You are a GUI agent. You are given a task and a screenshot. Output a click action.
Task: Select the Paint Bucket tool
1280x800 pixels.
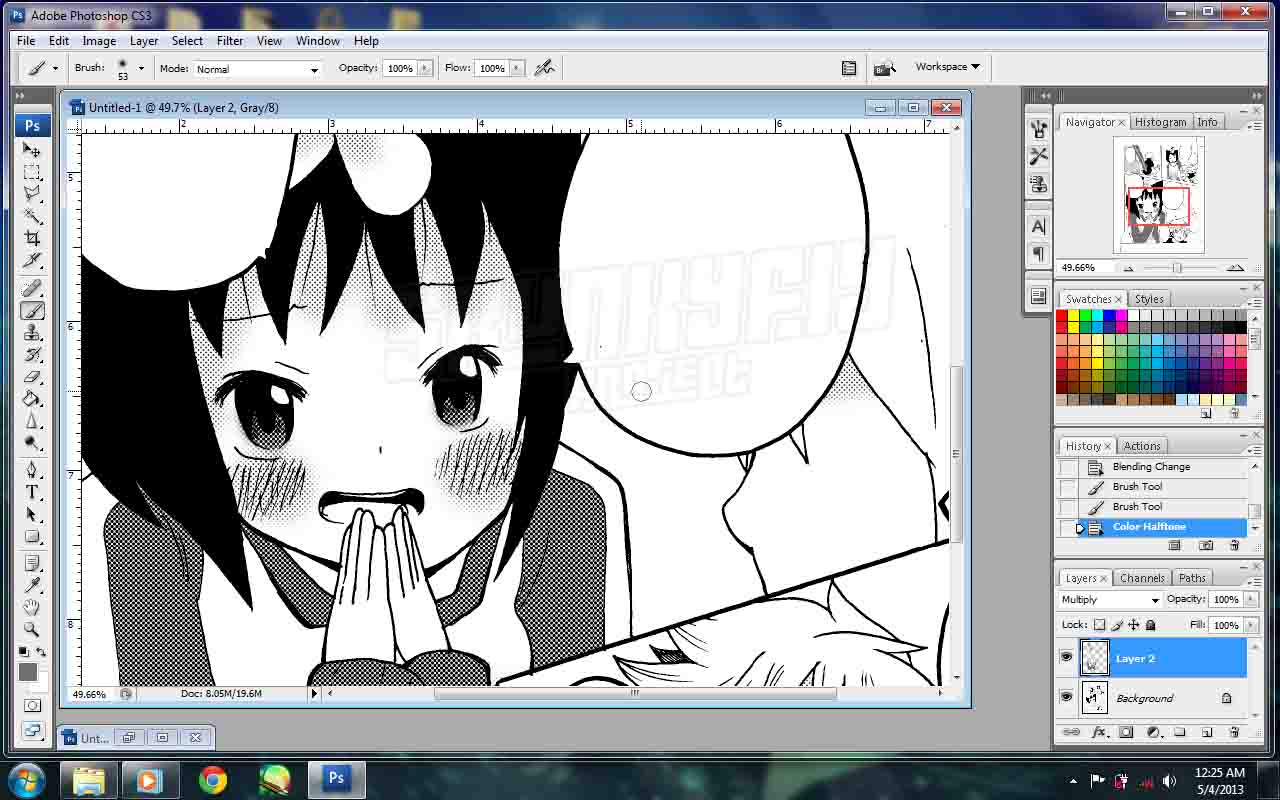click(x=32, y=399)
